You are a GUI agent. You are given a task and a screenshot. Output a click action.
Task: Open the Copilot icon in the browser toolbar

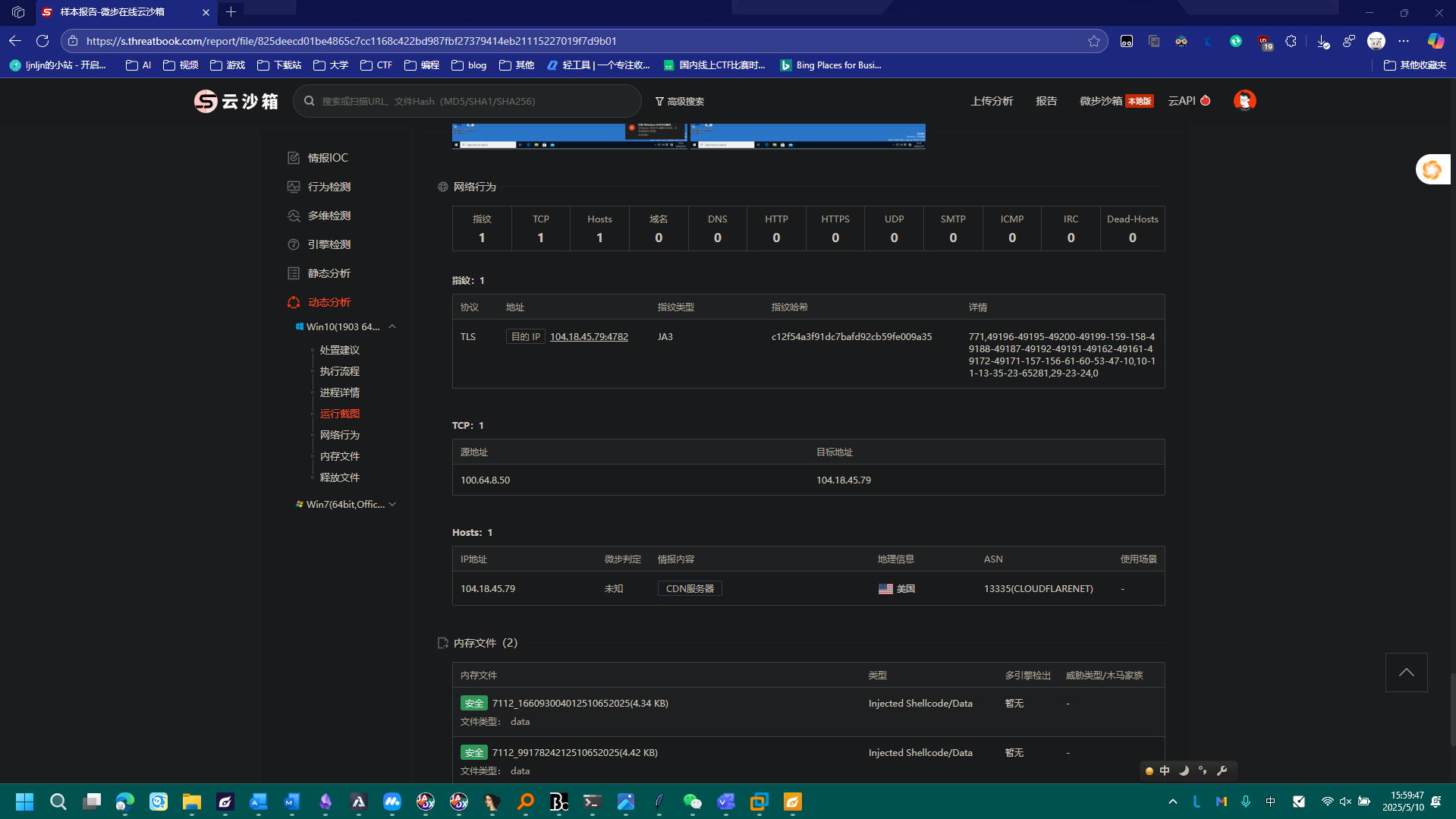click(x=1435, y=41)
